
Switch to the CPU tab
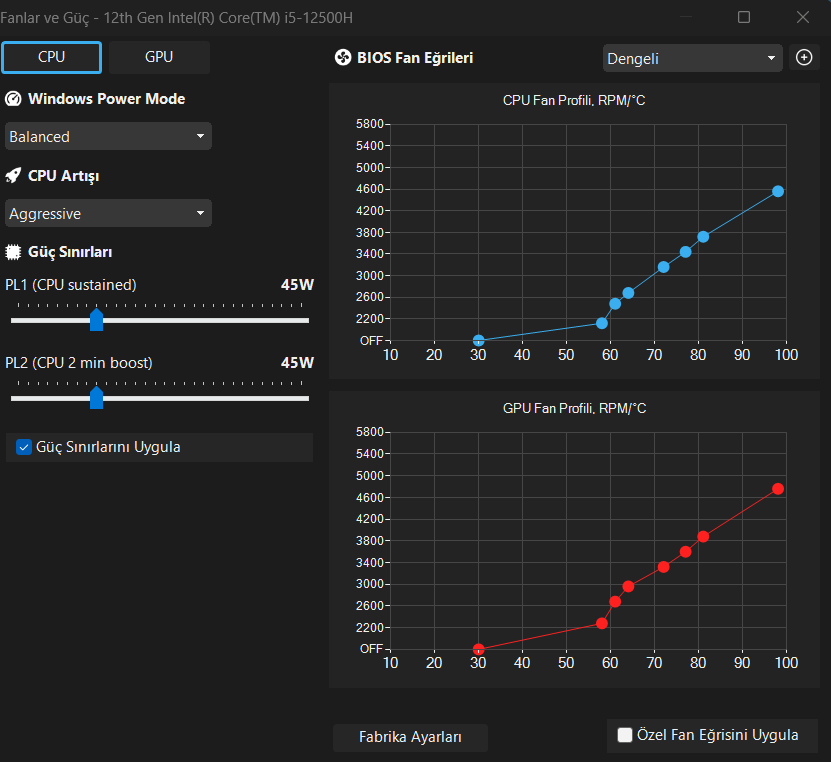coord(51,57)
